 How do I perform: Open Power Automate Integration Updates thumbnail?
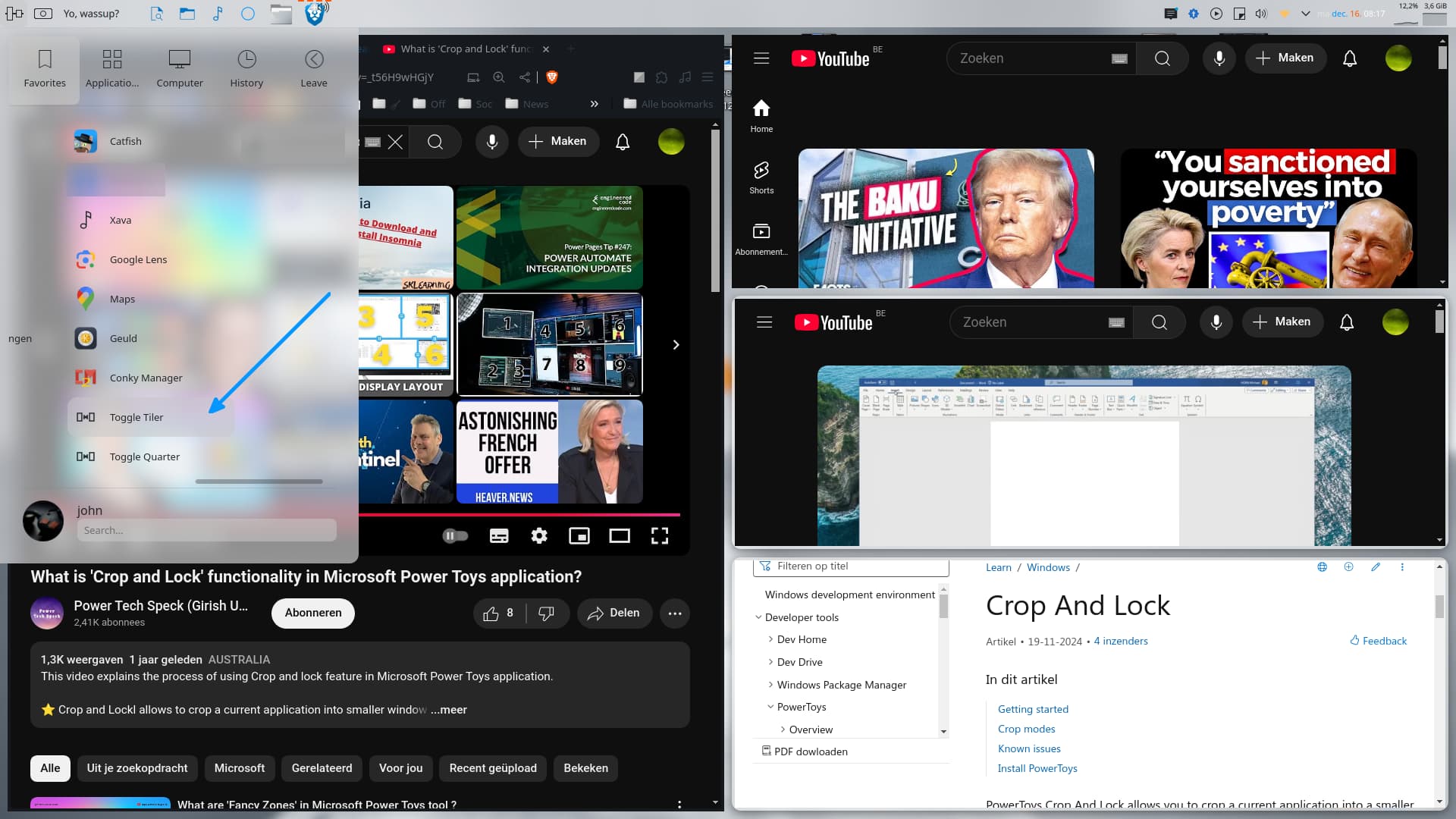click(x=550, y=237)
